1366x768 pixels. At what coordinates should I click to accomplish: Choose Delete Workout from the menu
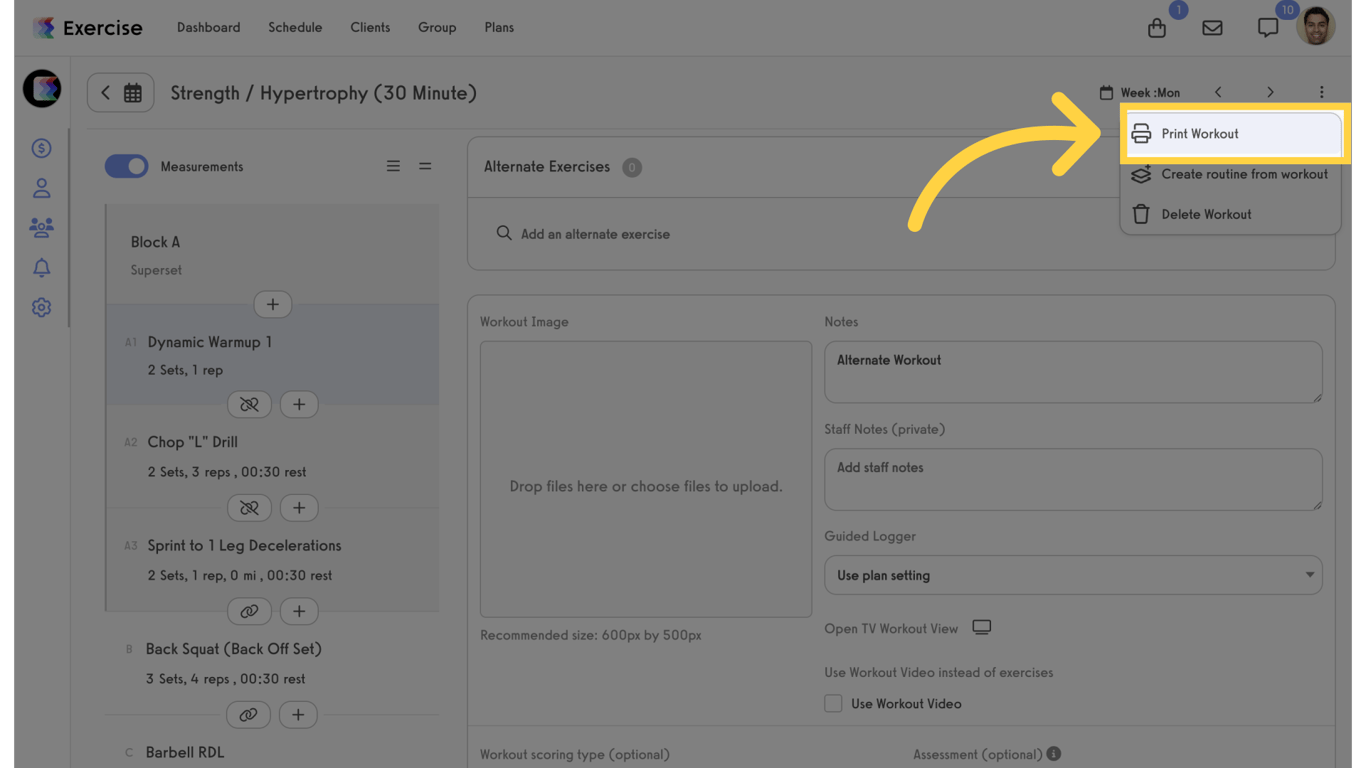(1231, 214)
